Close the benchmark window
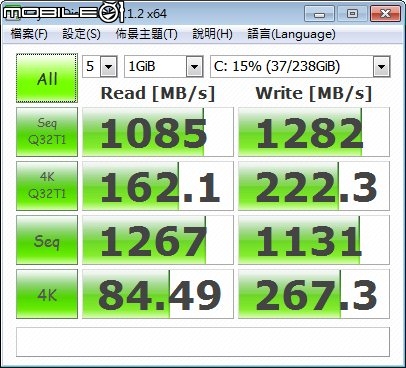 tap(385, 14)
